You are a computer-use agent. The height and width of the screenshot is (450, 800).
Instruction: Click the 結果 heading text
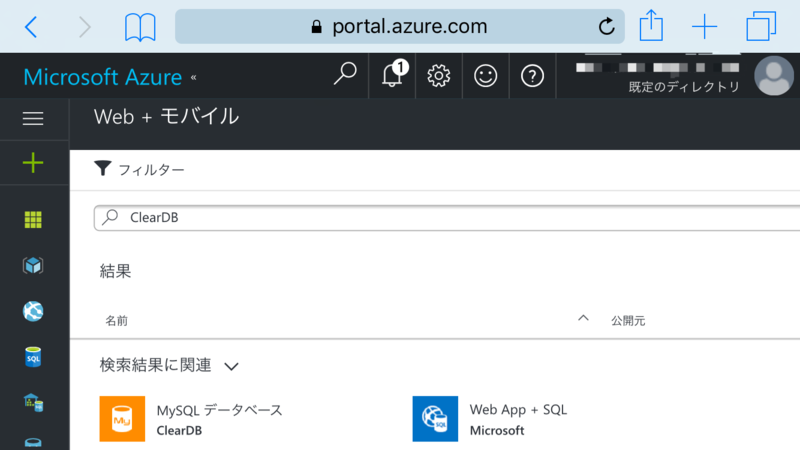coord(115,271)
